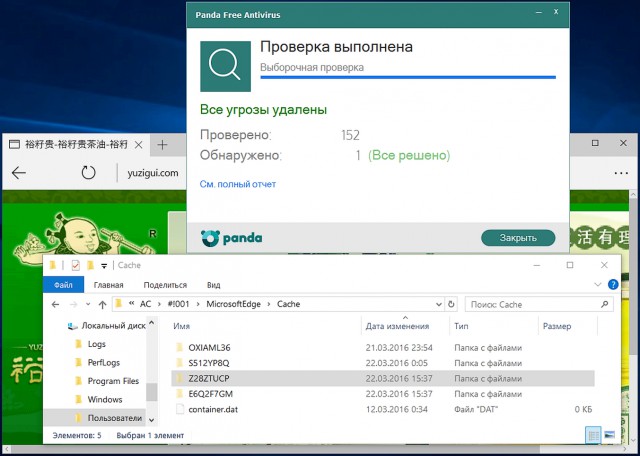Expand the Explorer ribbon with the chevron

click(x=598, y=285)
